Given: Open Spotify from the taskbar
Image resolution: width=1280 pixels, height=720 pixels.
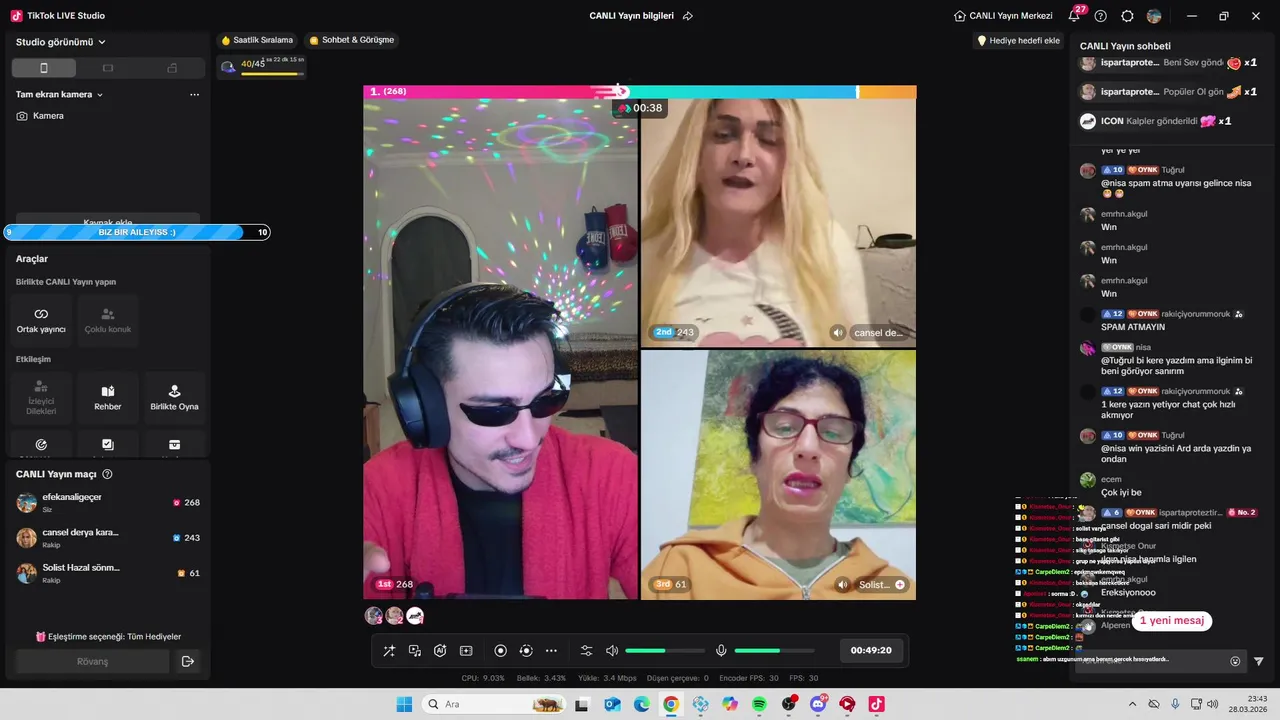Looking at the screenshot, I should coord(759,704).
